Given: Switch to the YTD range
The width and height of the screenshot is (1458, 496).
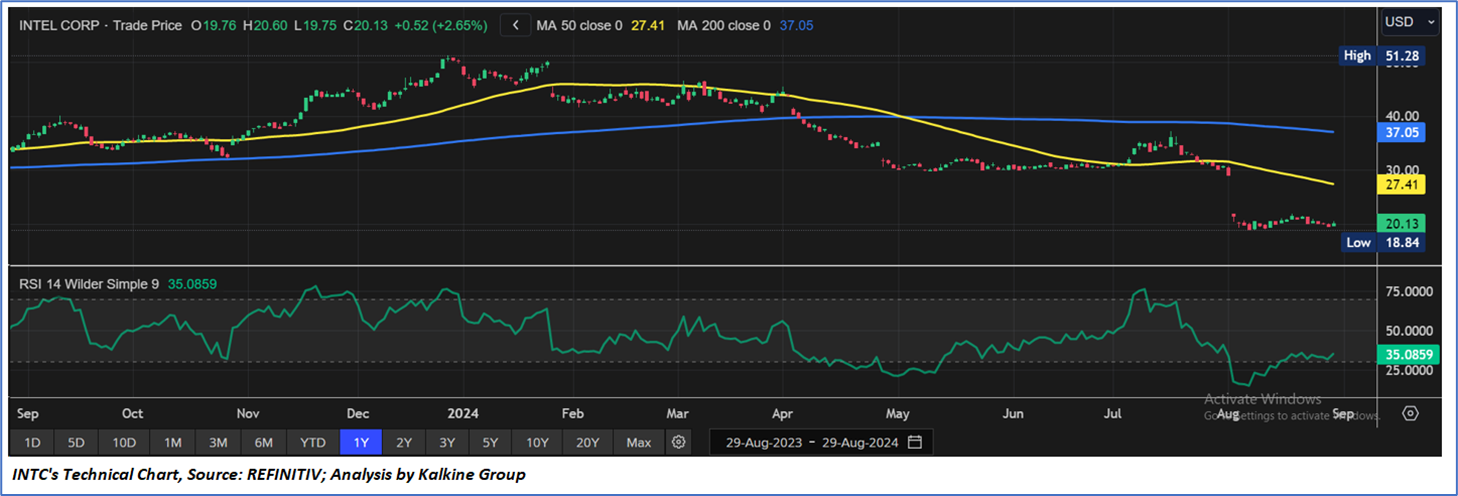Looking at the screenshot, I should click(x=313, y=442).
